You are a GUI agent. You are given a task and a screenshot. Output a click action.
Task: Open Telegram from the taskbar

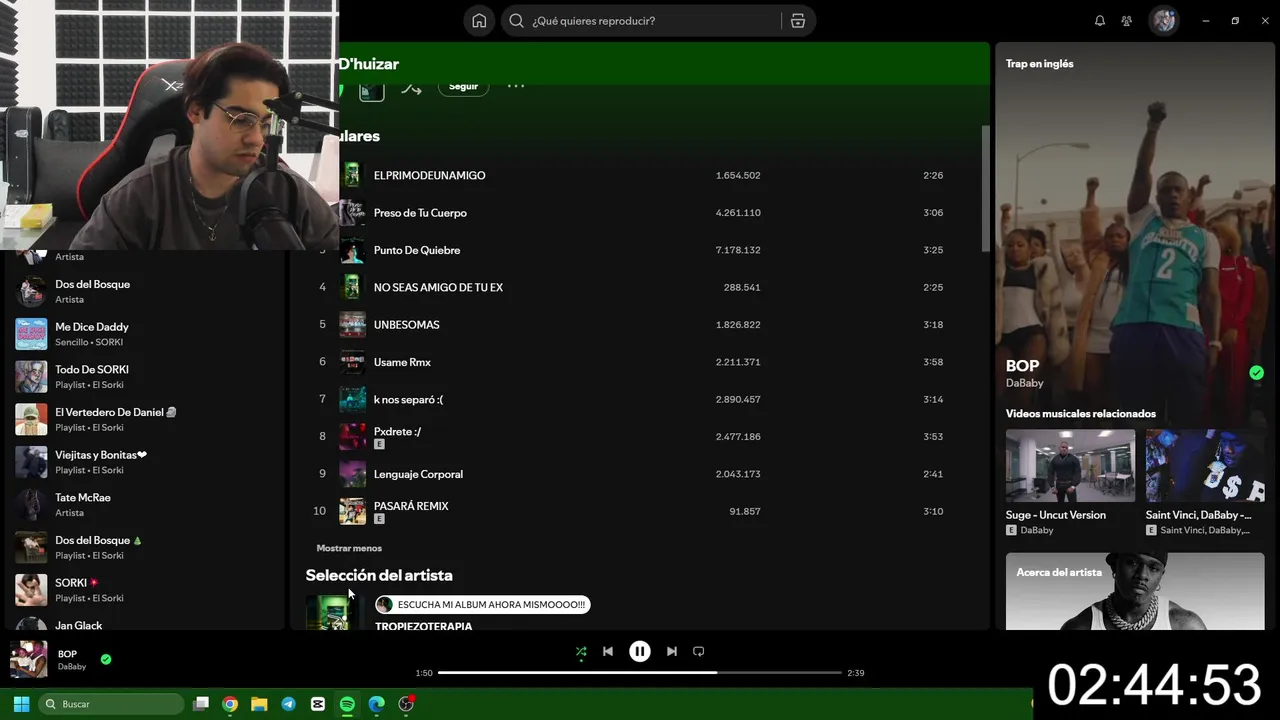pyautogui.click(x=288, y=704)
